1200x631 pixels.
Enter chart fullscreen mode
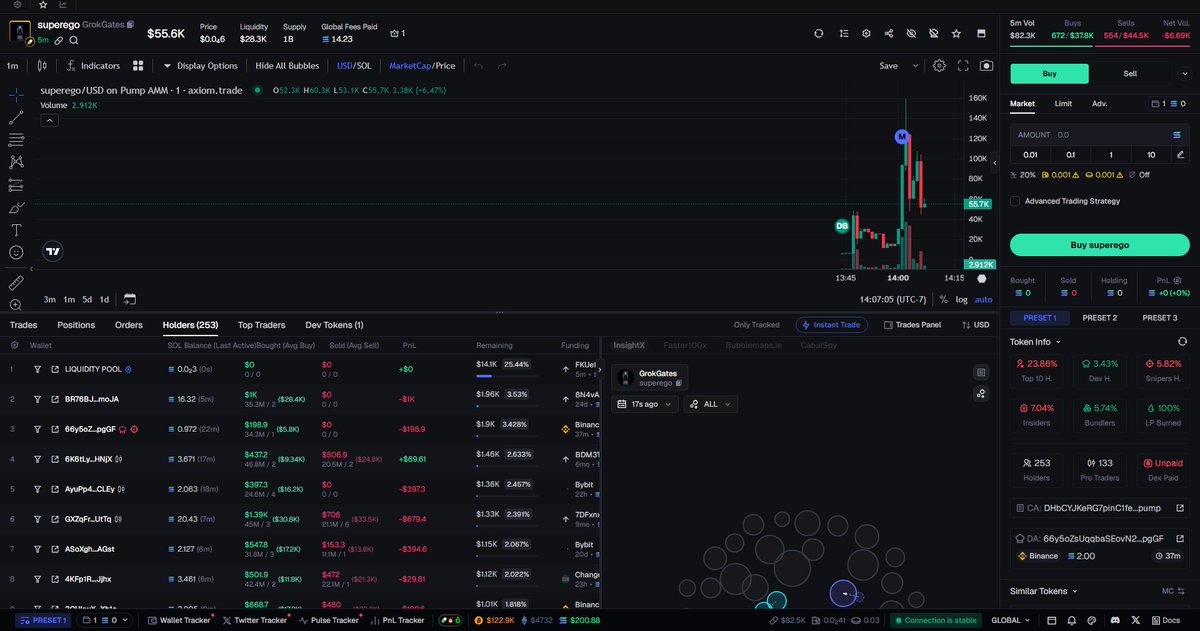tap(963, 66)
